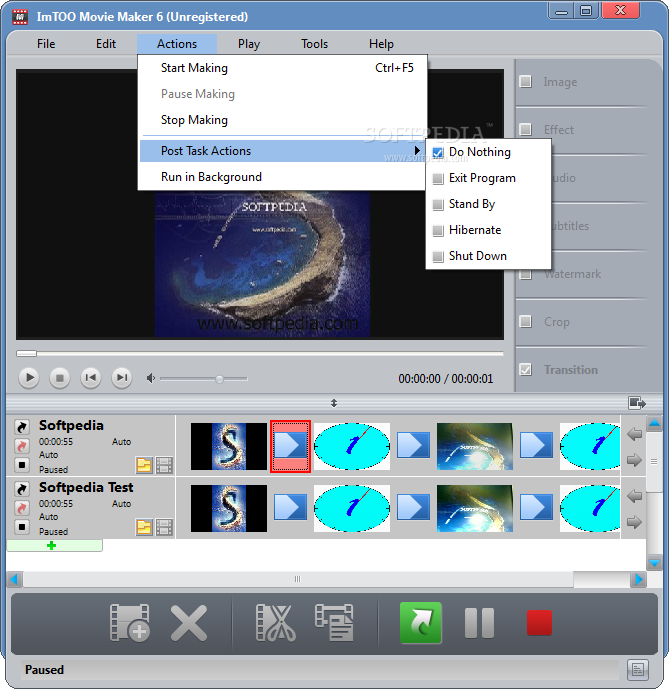The width and height of the screenshot is (669, 689).
Task: Mute audio via the speaker icon
Action: (150, 378)
